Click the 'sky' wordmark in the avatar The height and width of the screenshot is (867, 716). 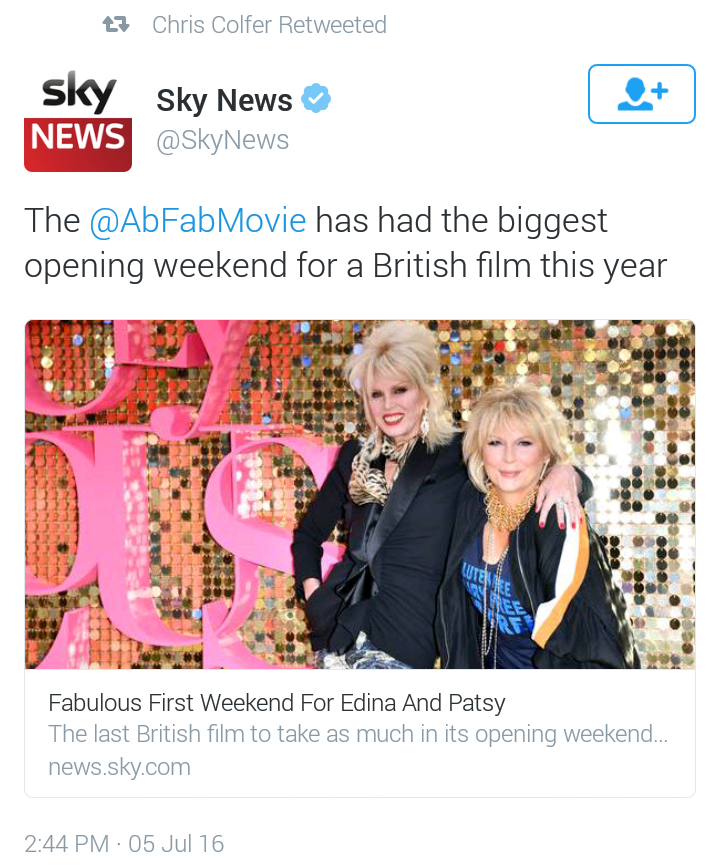pyautogui.click(x=79, y=92)
